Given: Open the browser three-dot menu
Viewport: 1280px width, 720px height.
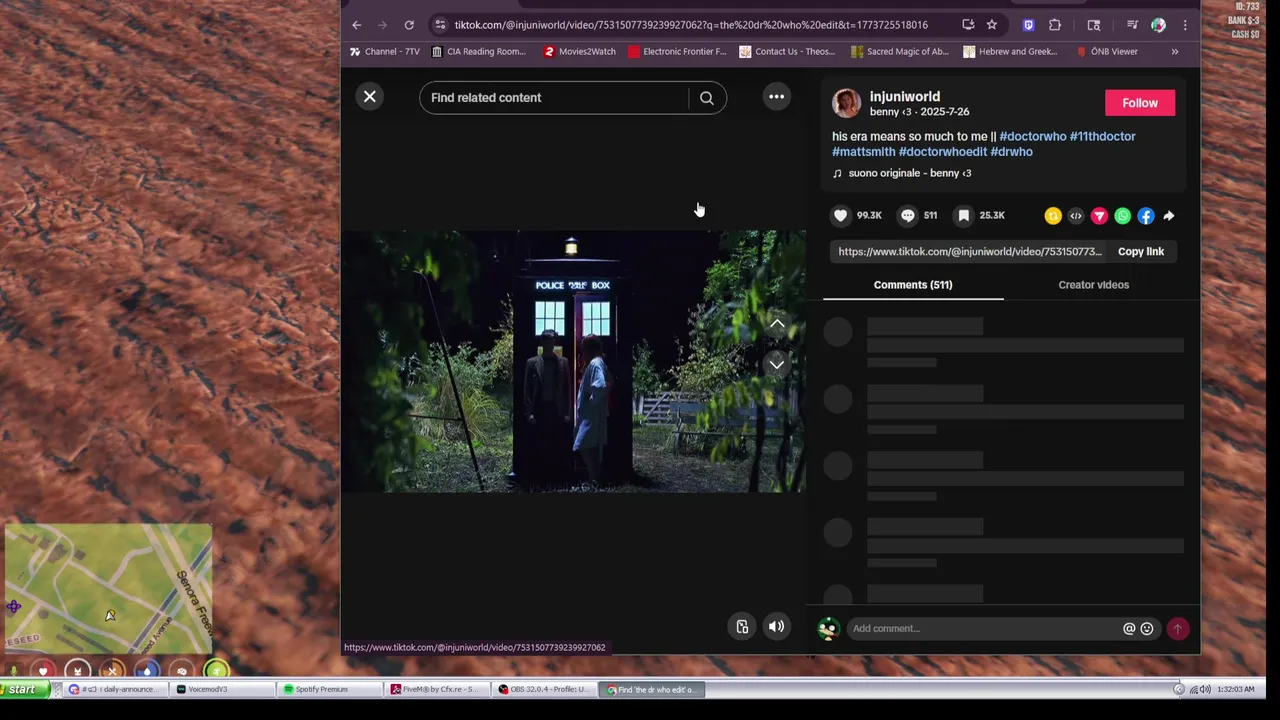Looking at the screenshot, I should click(x=1185, y=25).
